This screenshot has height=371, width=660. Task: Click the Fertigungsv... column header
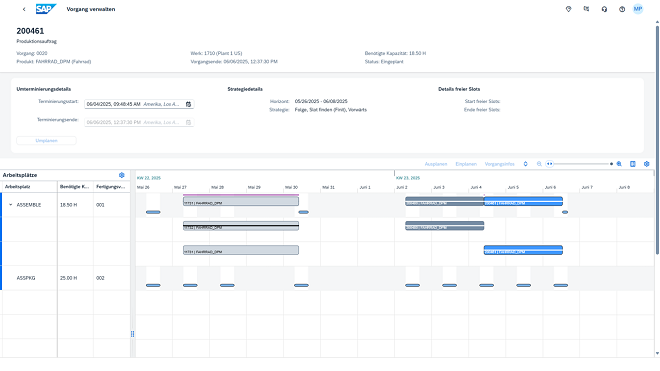point(112,187)
